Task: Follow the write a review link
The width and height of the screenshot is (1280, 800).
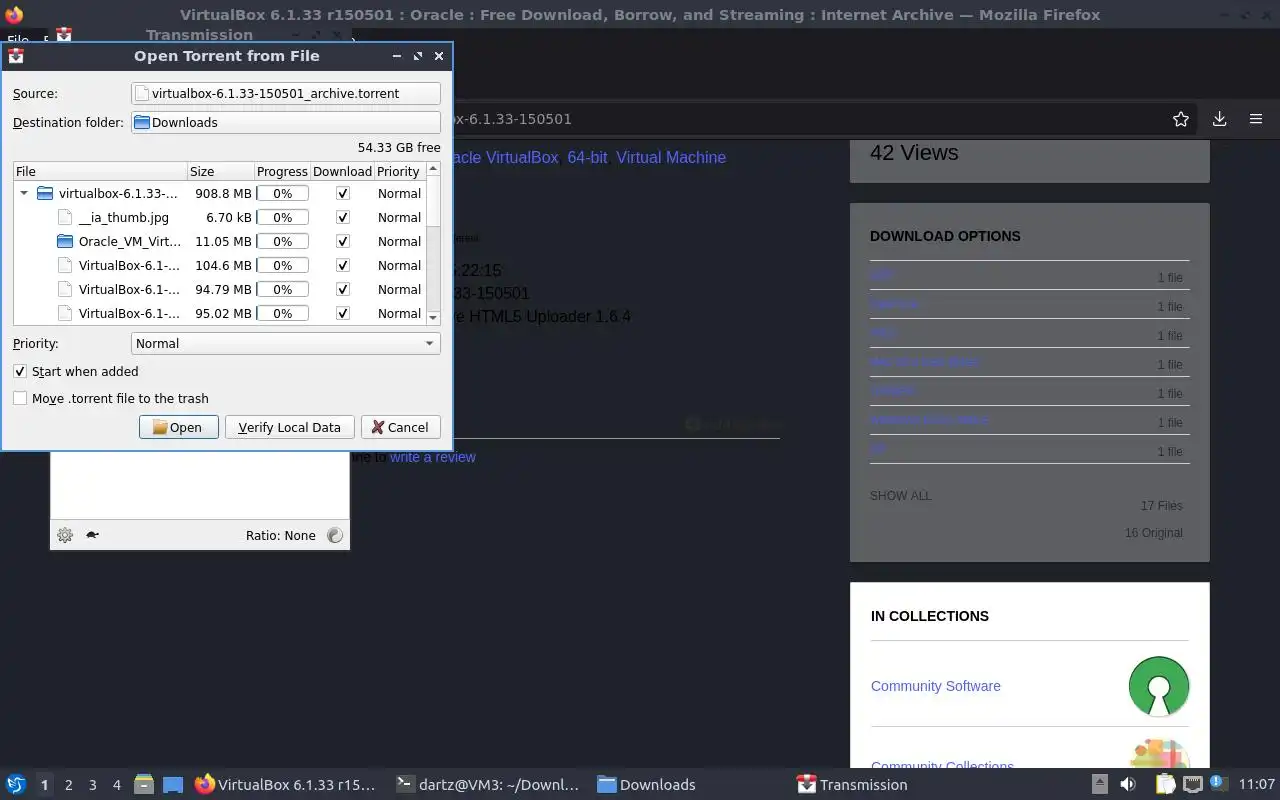Action: [x=432, y=457]
